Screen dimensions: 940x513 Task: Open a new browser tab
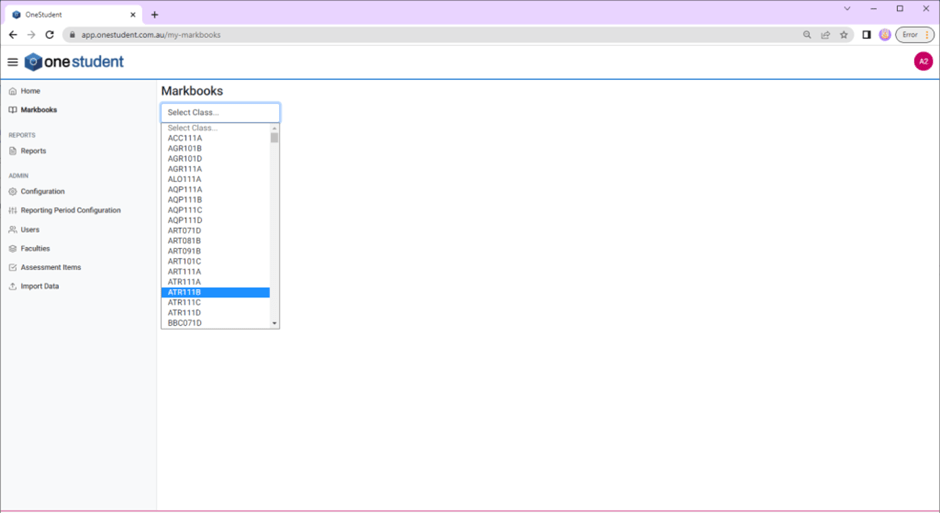(154, 15)
